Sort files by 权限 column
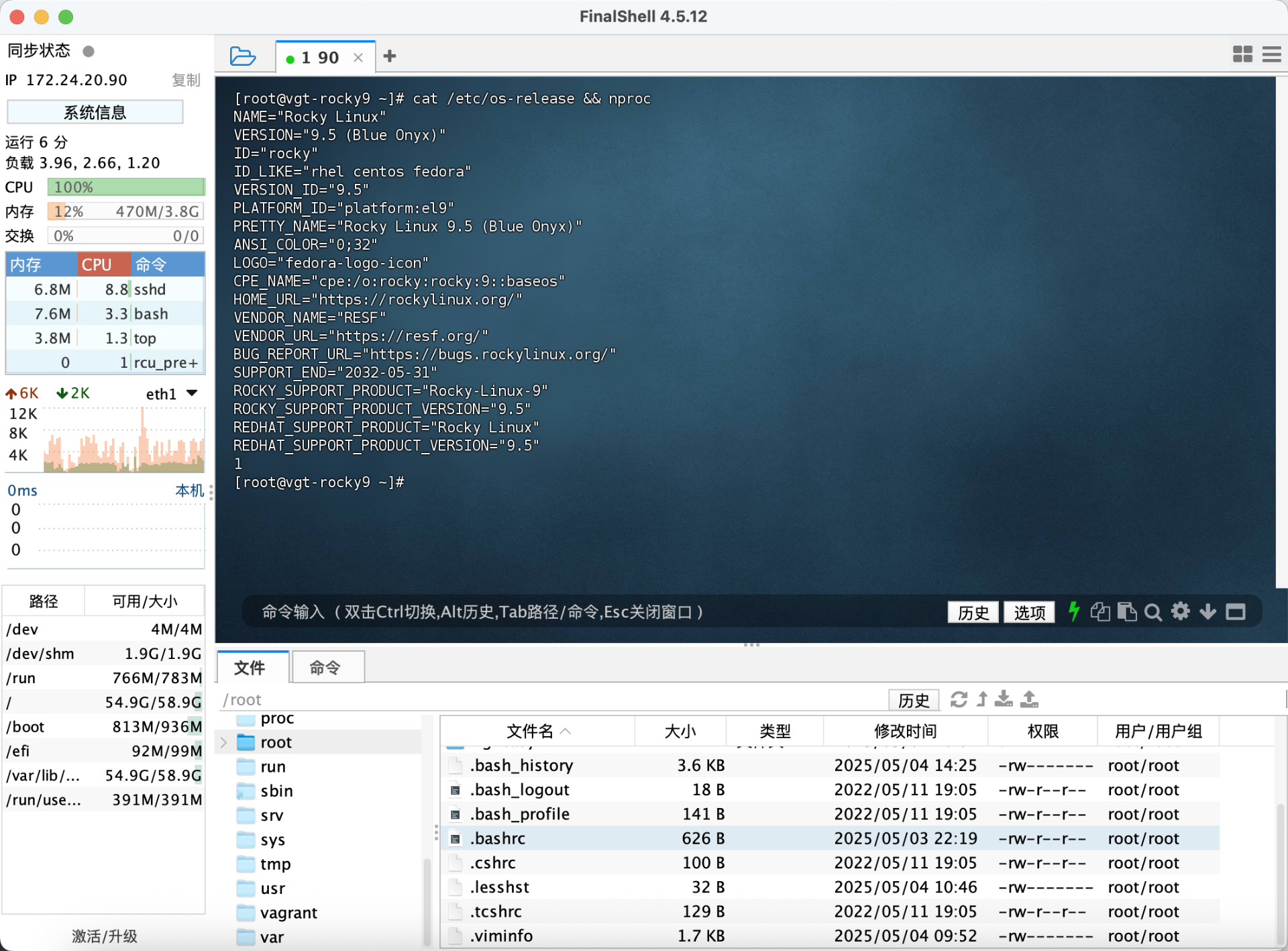1288x951 pixels. pos(1042,731)
